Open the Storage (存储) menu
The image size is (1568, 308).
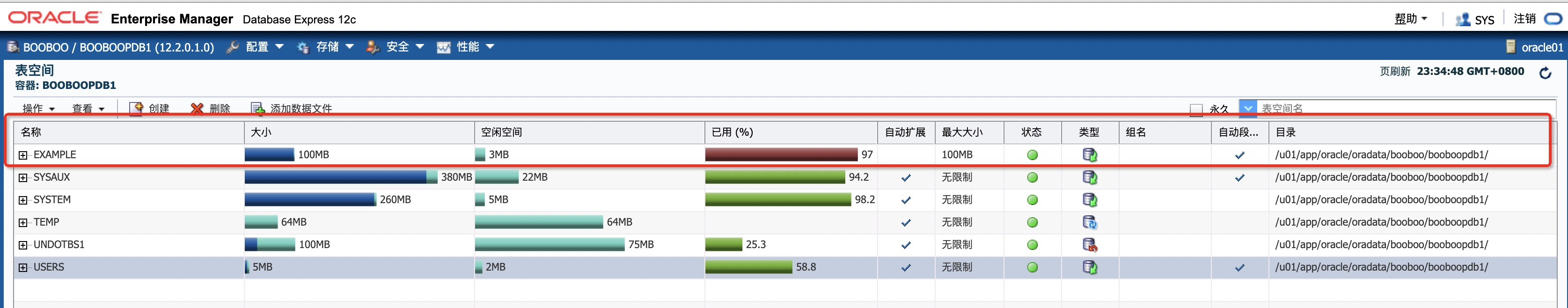pos(327,47)
